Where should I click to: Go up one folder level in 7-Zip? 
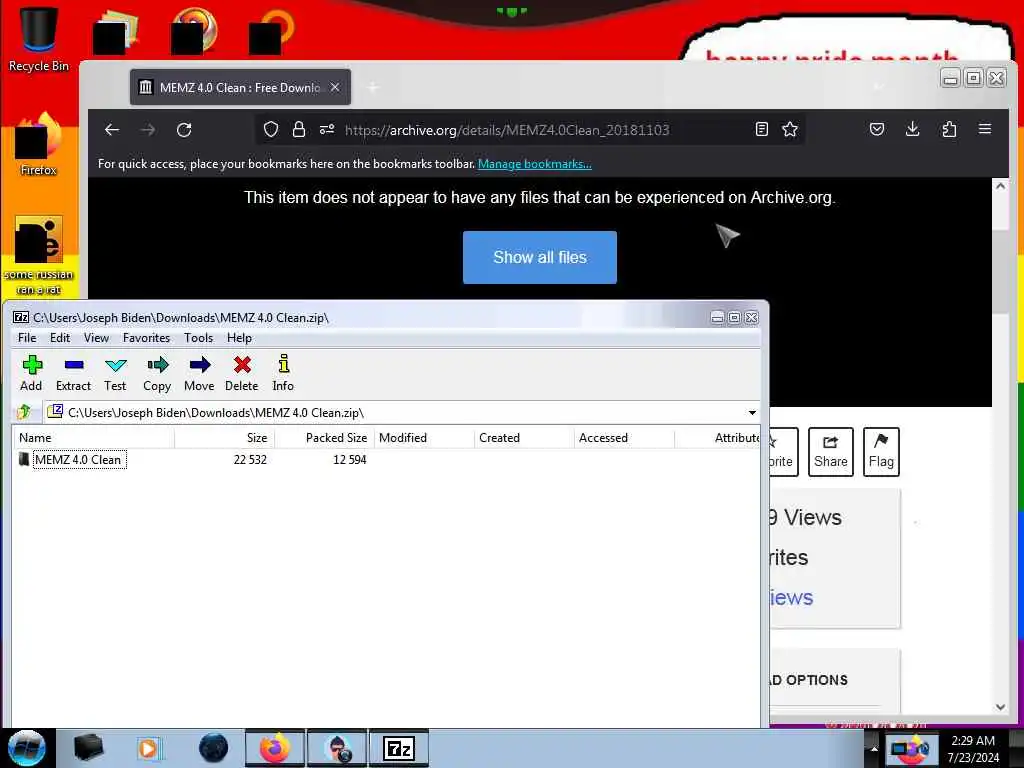[x=25, y=412]
